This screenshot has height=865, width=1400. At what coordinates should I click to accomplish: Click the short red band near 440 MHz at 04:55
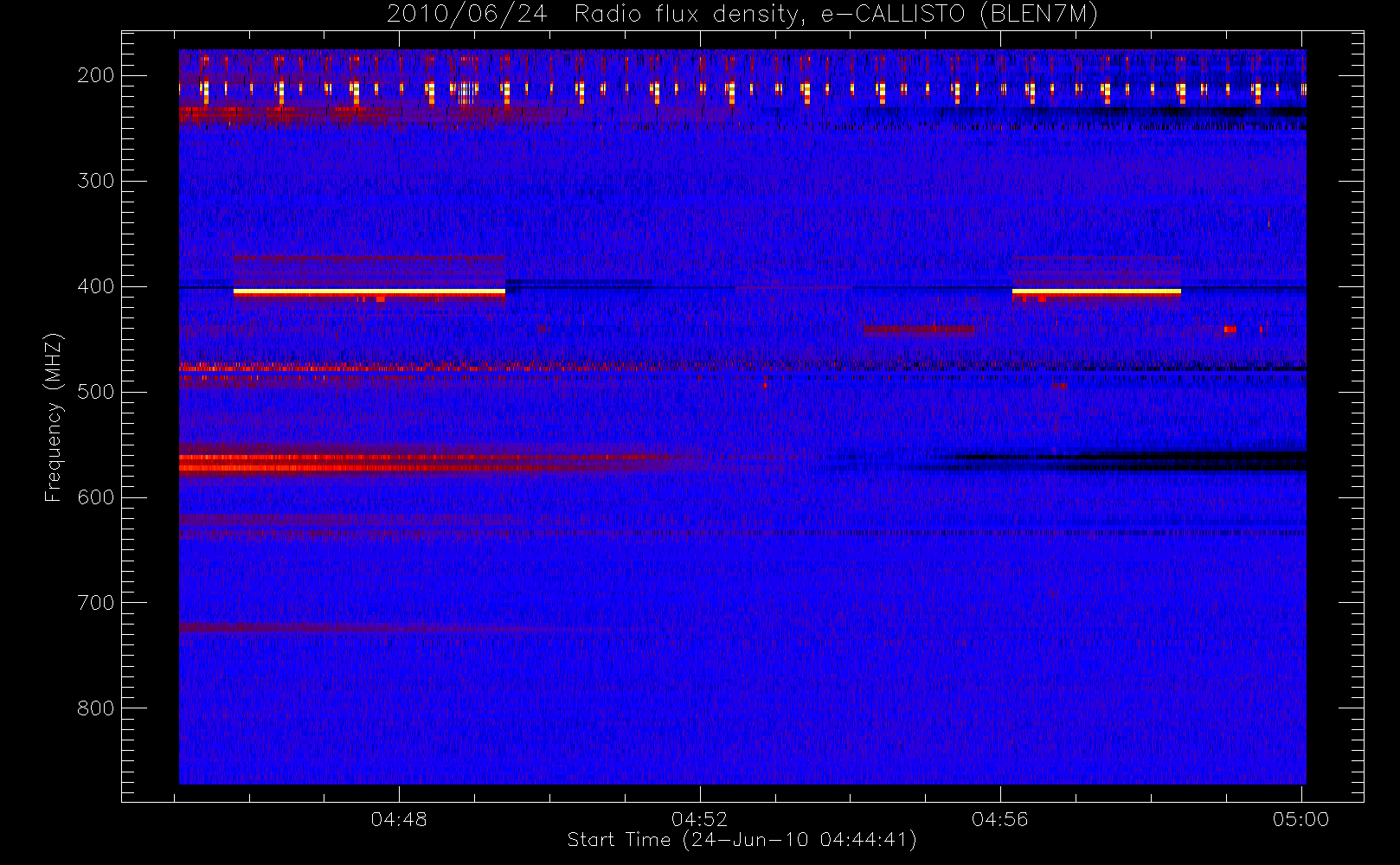pos(918,330)
